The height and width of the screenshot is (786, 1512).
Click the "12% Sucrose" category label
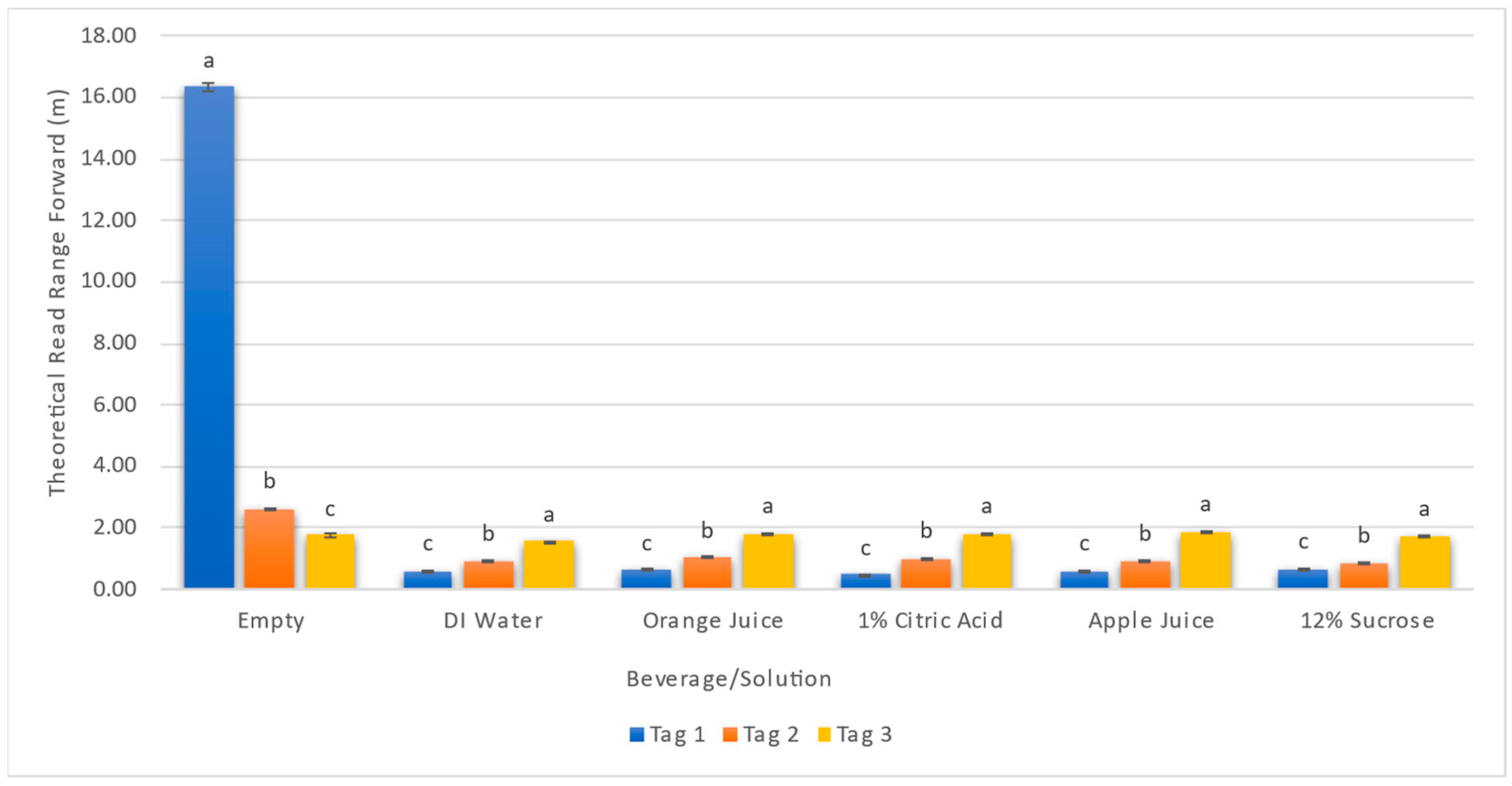pos(1367,620)
